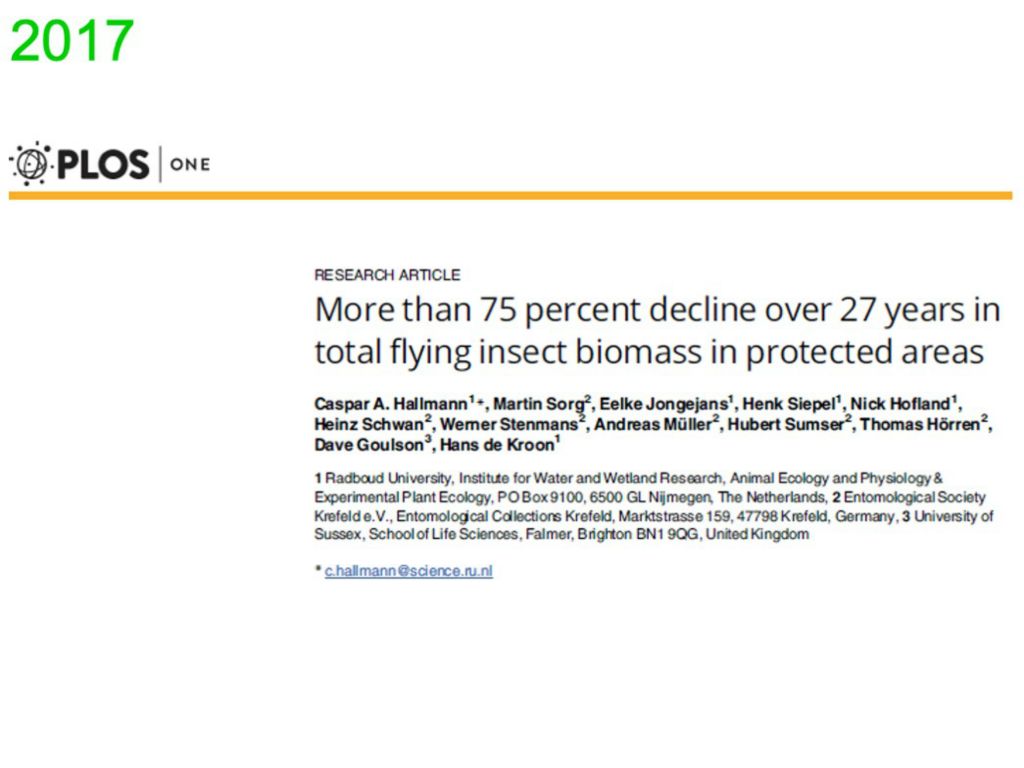Select author name Hans de Kroon
The image size is (1024, 768).
497,445
